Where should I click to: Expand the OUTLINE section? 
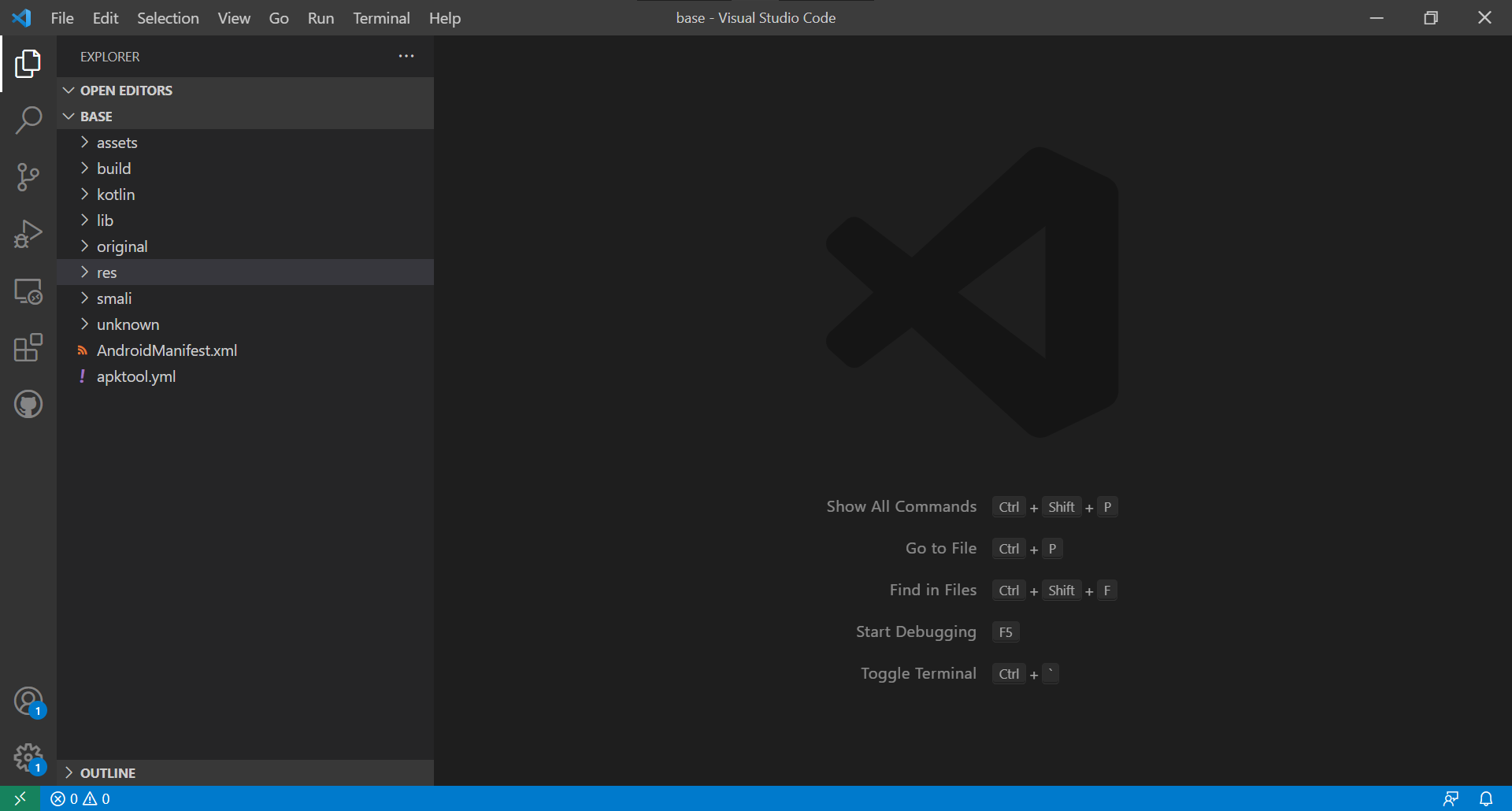(245, 773)
